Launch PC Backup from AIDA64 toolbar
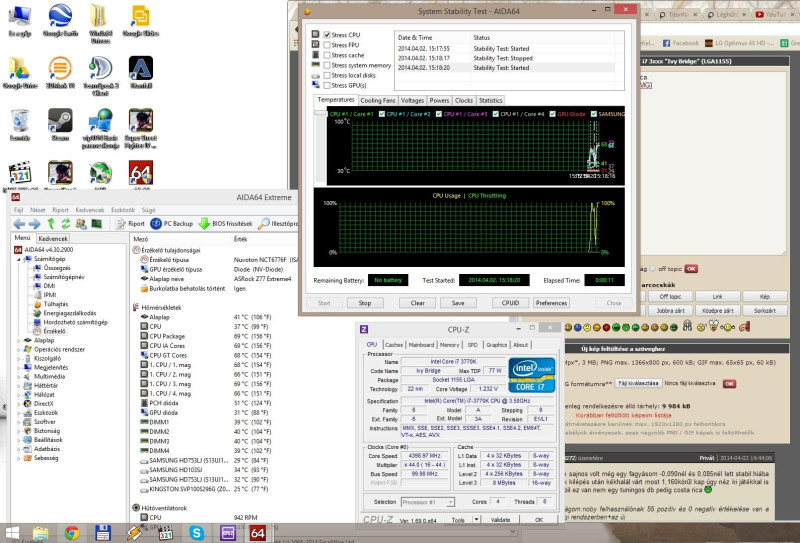This screenshot has width=800, height=543. pyautogui.click(x=171, y=224)
